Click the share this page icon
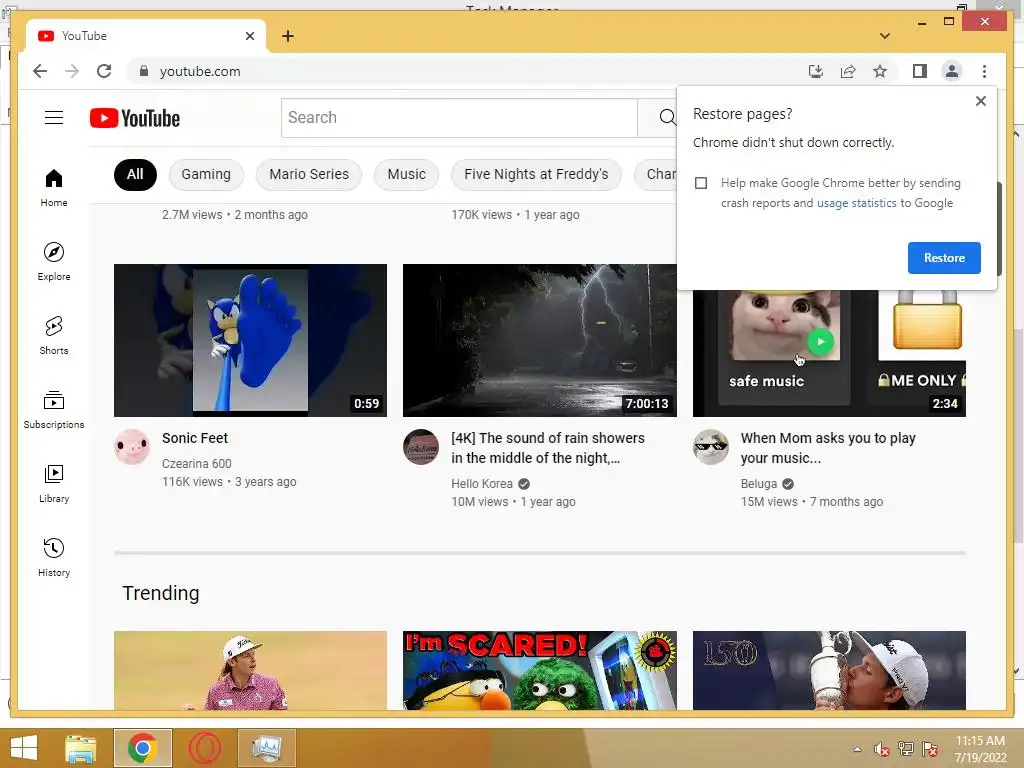1024x768 pixels. pyautogui.click(x=848, y=71)
